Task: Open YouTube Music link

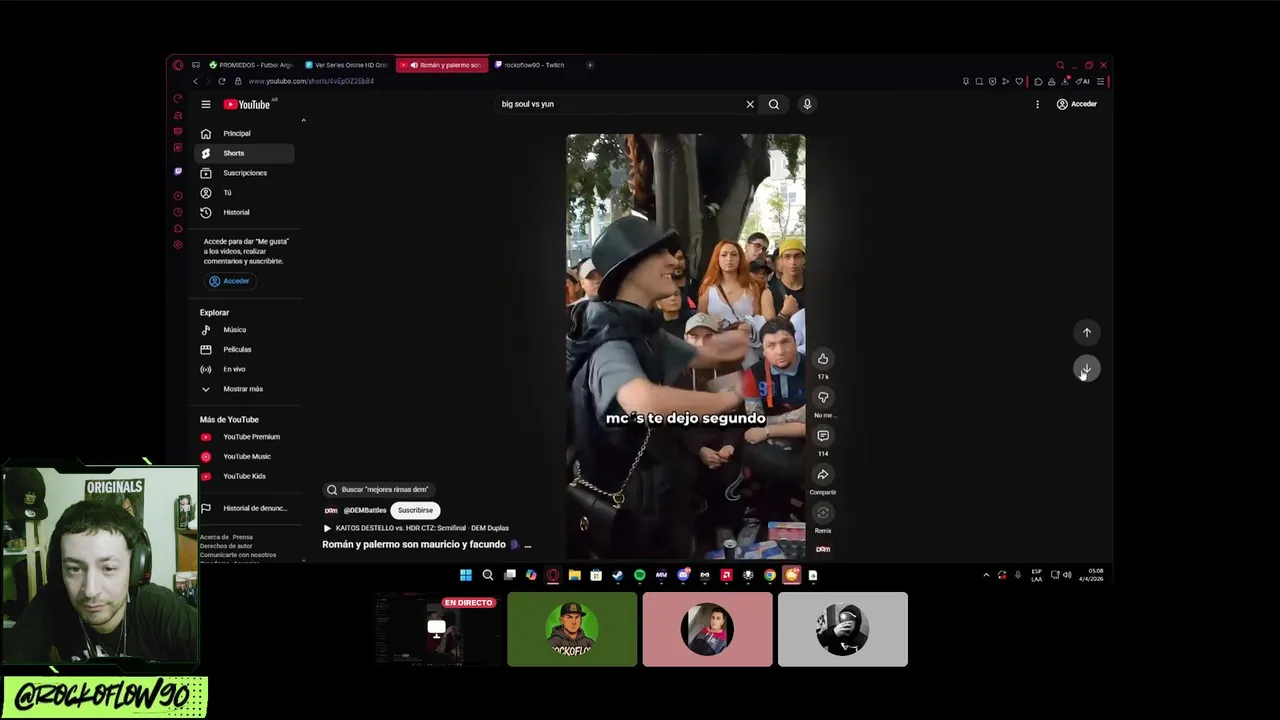Action: click(244, 456)
